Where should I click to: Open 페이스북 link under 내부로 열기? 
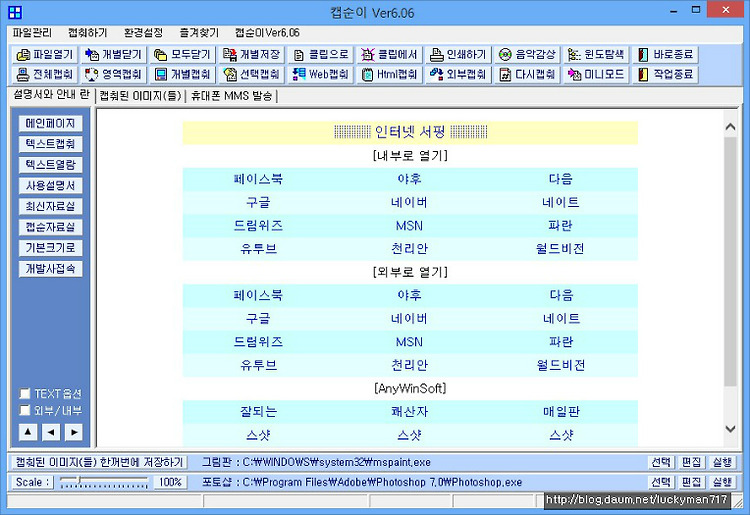pyautogui.click(x=258, y=179)
